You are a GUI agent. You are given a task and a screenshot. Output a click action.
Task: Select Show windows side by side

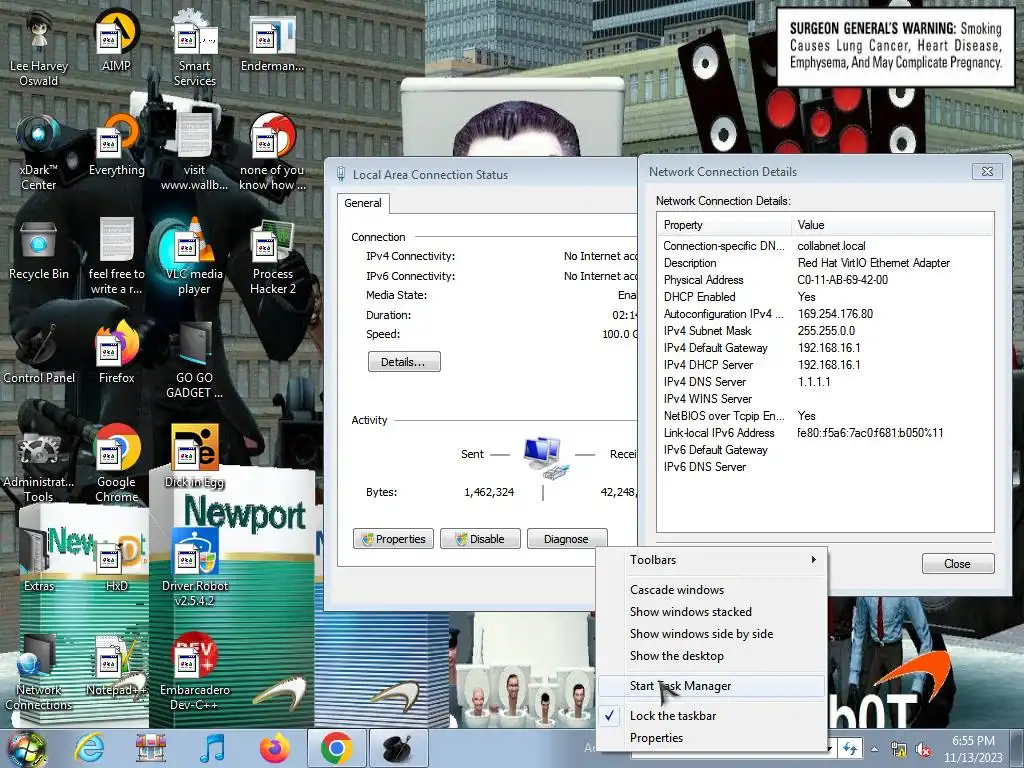(x=711, y=633)
